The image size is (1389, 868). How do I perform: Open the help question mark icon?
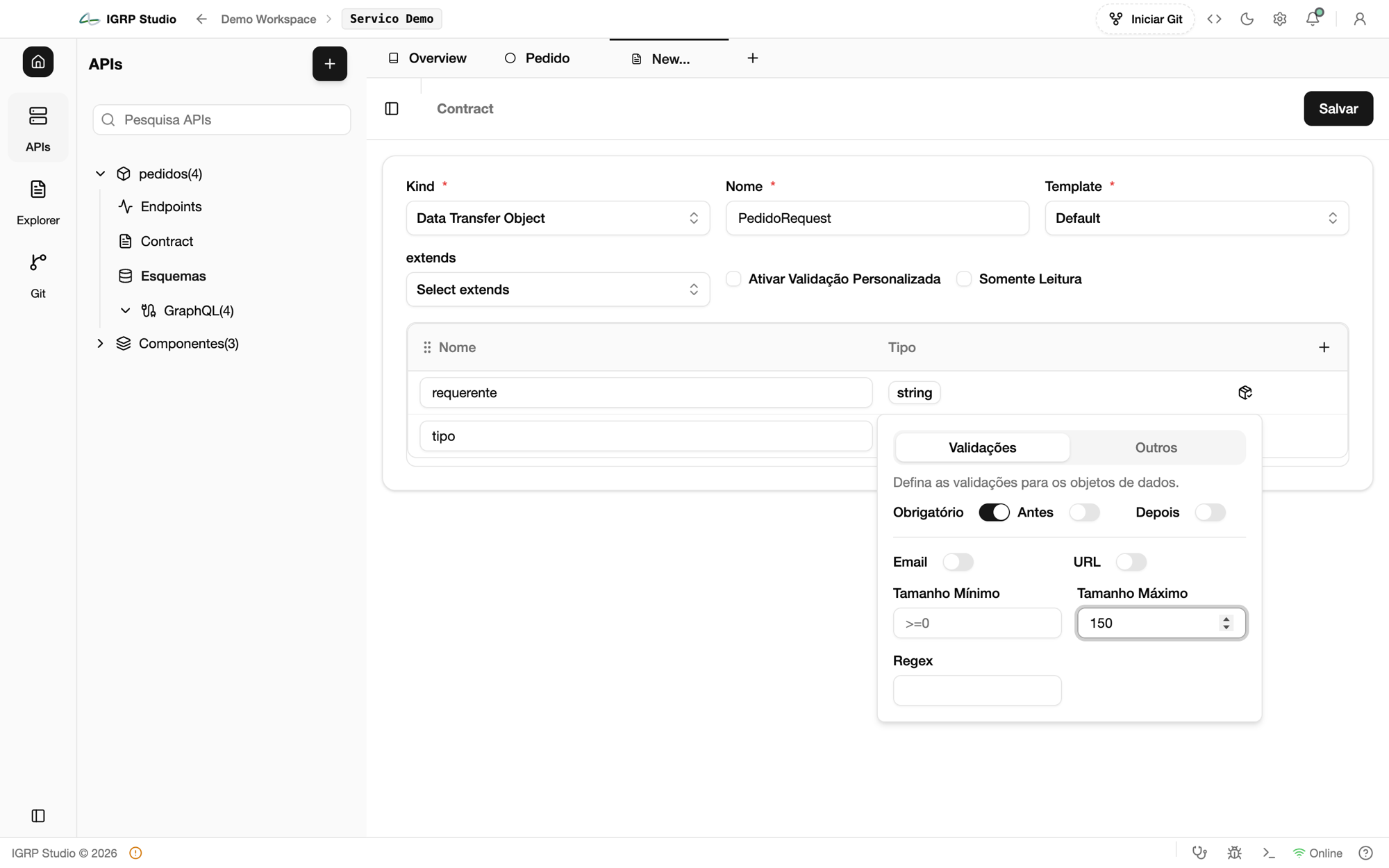click(1365, 853)
